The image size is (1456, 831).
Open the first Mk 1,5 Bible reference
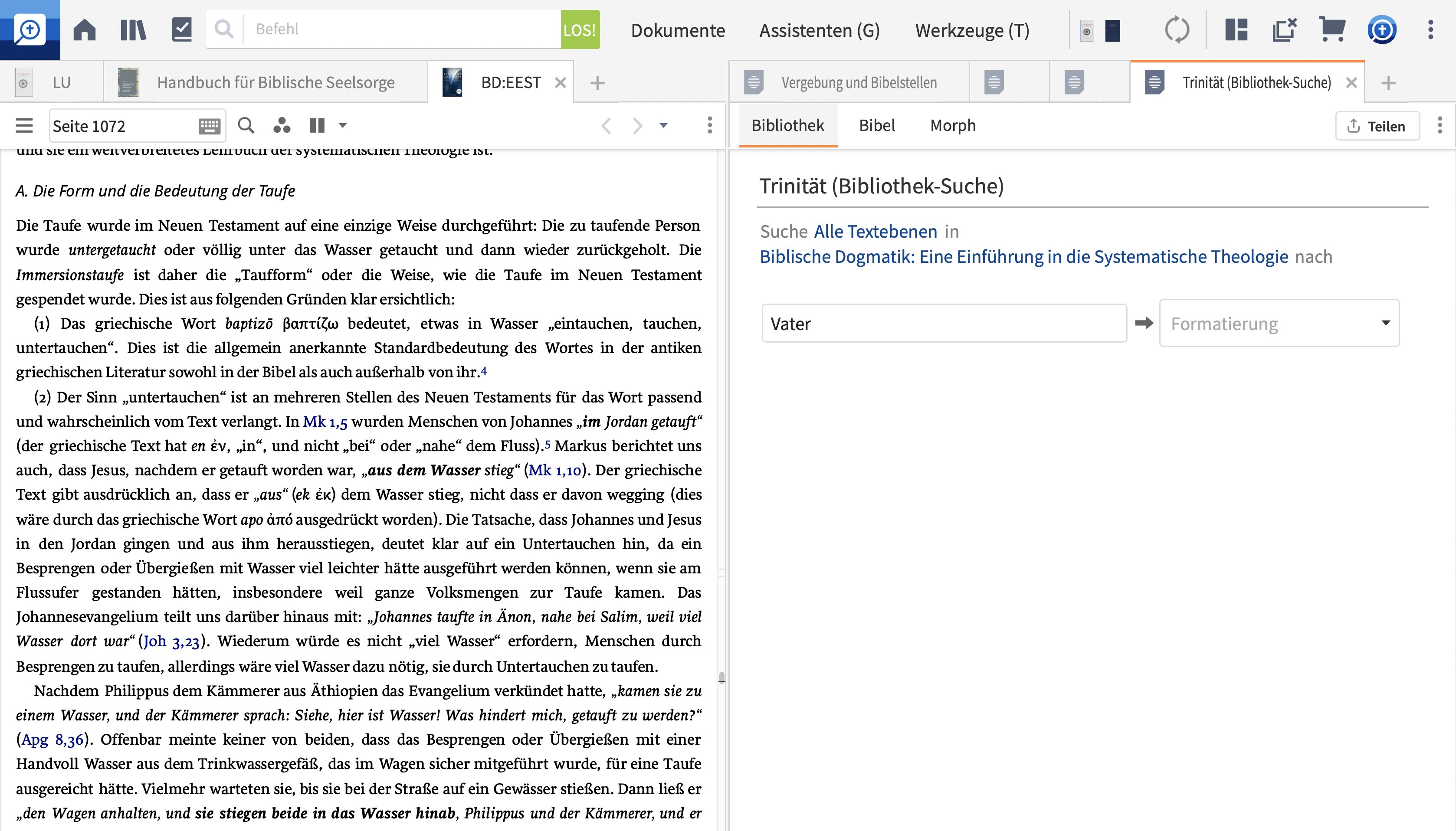click(x=325, y=421)
